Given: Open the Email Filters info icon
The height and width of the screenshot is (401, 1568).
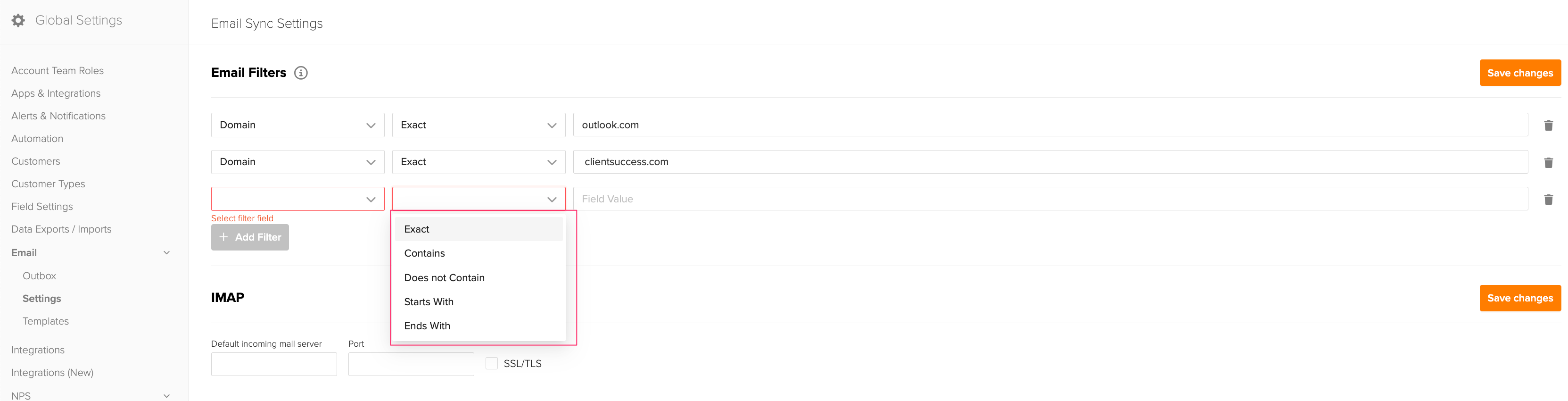Looking at the screenshot, I should pyautogui.click(x=301, y=73).
